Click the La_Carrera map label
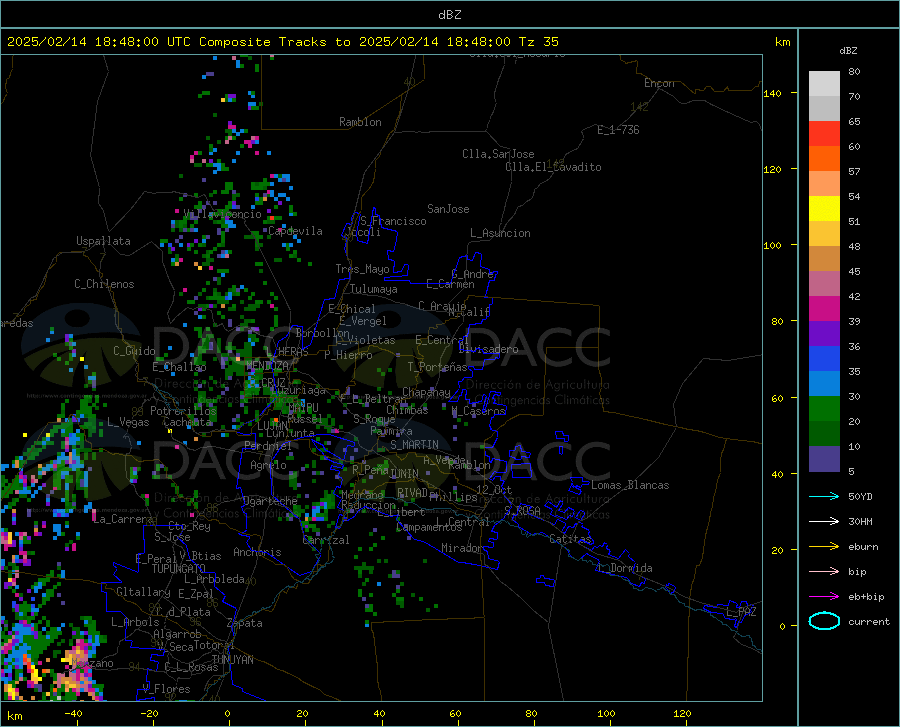This screenshot has height=727, width=900. 123,519
